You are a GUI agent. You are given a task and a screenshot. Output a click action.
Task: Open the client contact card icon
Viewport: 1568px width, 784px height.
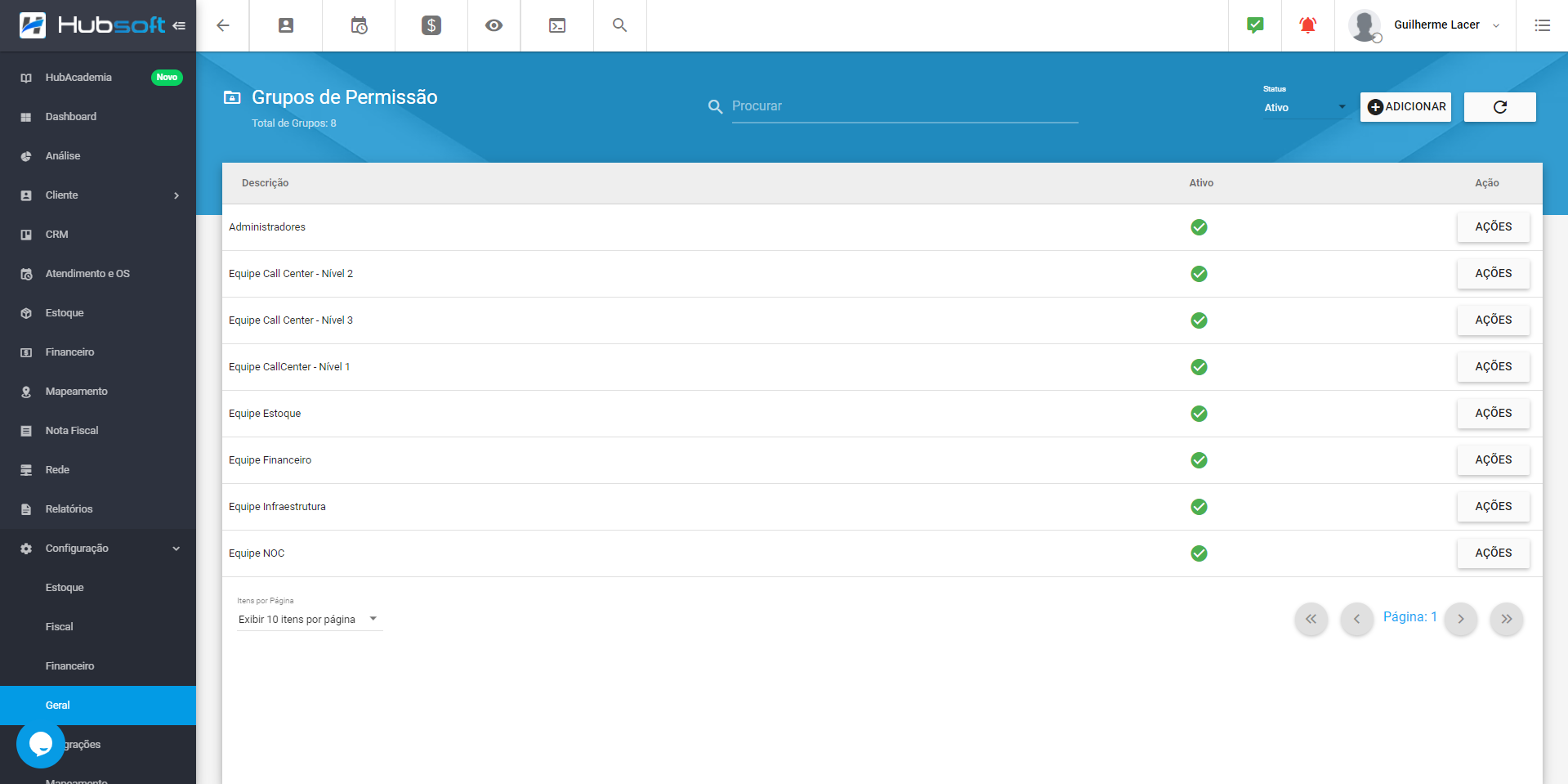[286, 25]
